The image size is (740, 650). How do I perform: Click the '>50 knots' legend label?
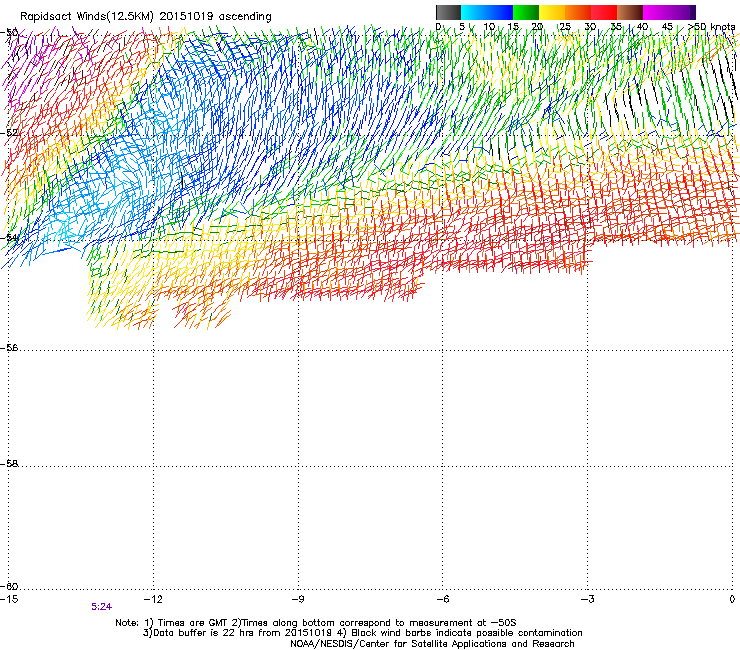pyautogui.click(x=711, y=27)
